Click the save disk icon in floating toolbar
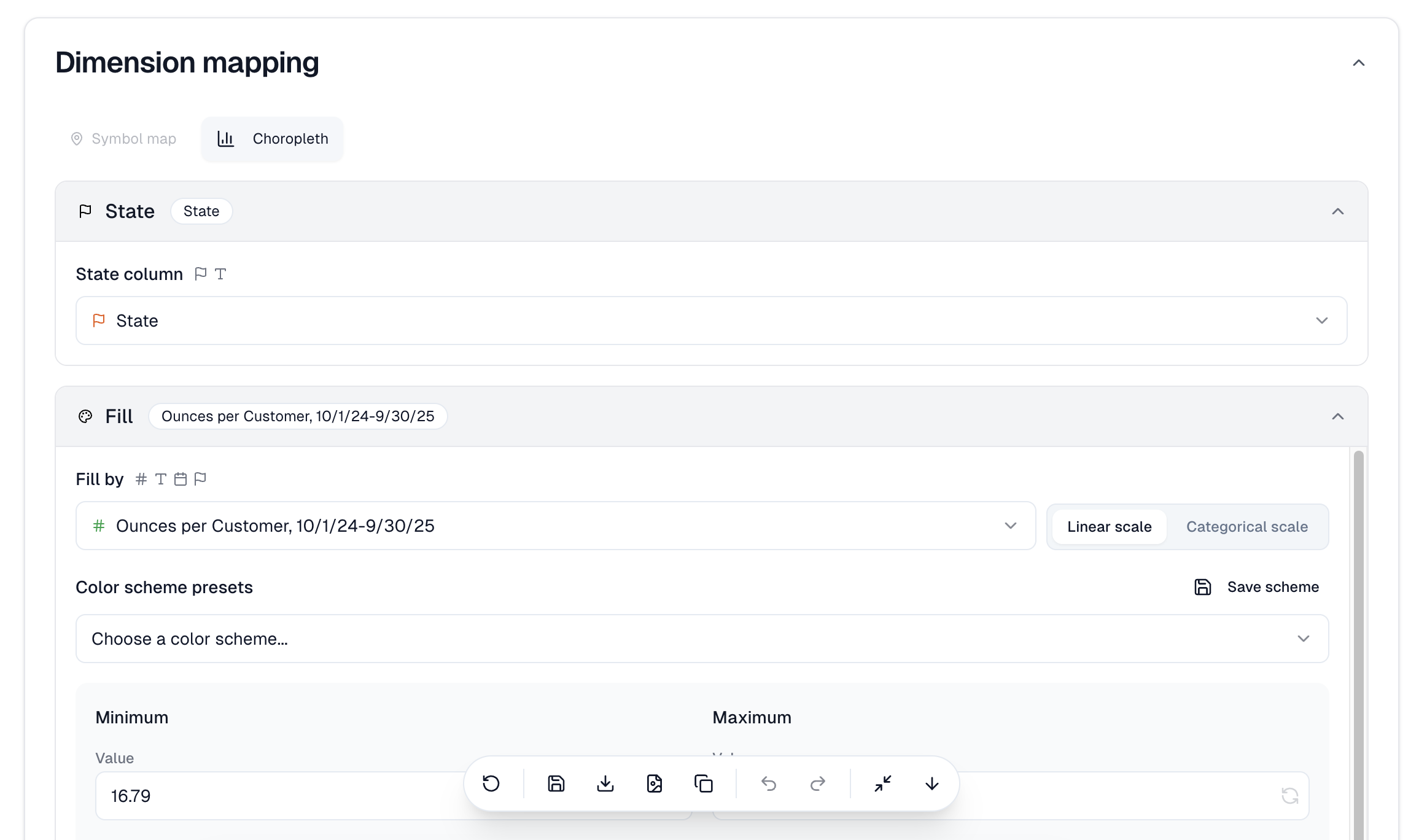This screenshot has width=1427, height=840. tap(556, 784)
